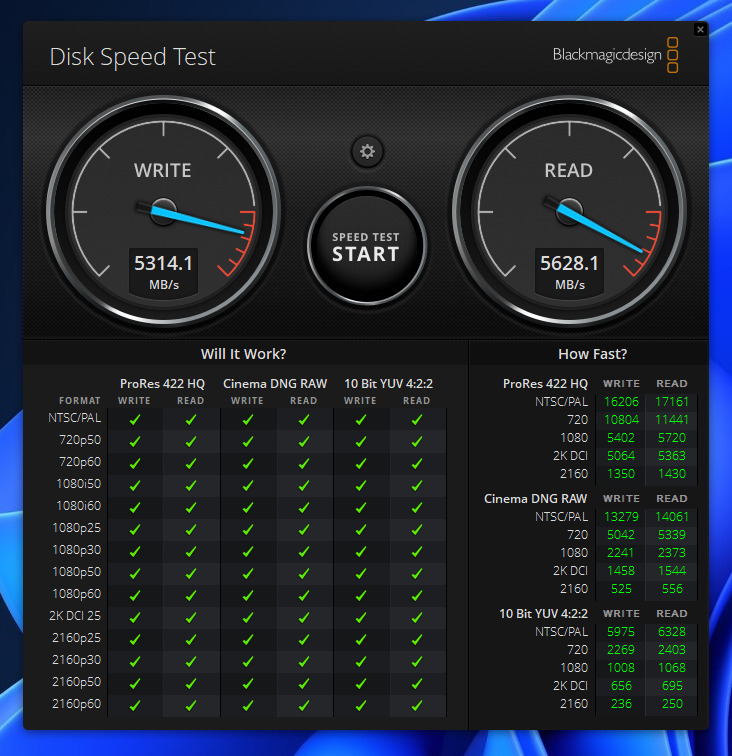Click 10 Bit YUV write checkmark for 2160p60
The image size is (732, 756).
coord(361,704)
